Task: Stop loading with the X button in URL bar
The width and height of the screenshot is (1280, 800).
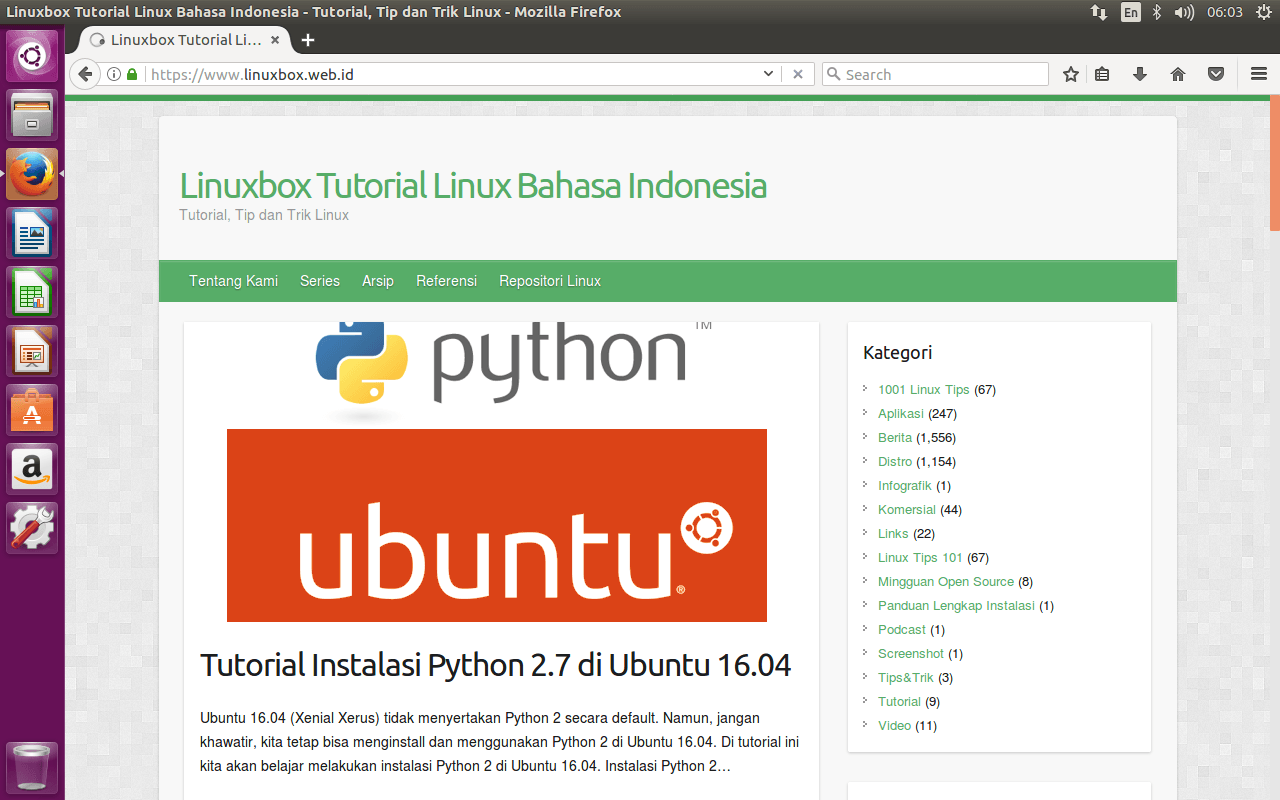Action: coord(798,74)
